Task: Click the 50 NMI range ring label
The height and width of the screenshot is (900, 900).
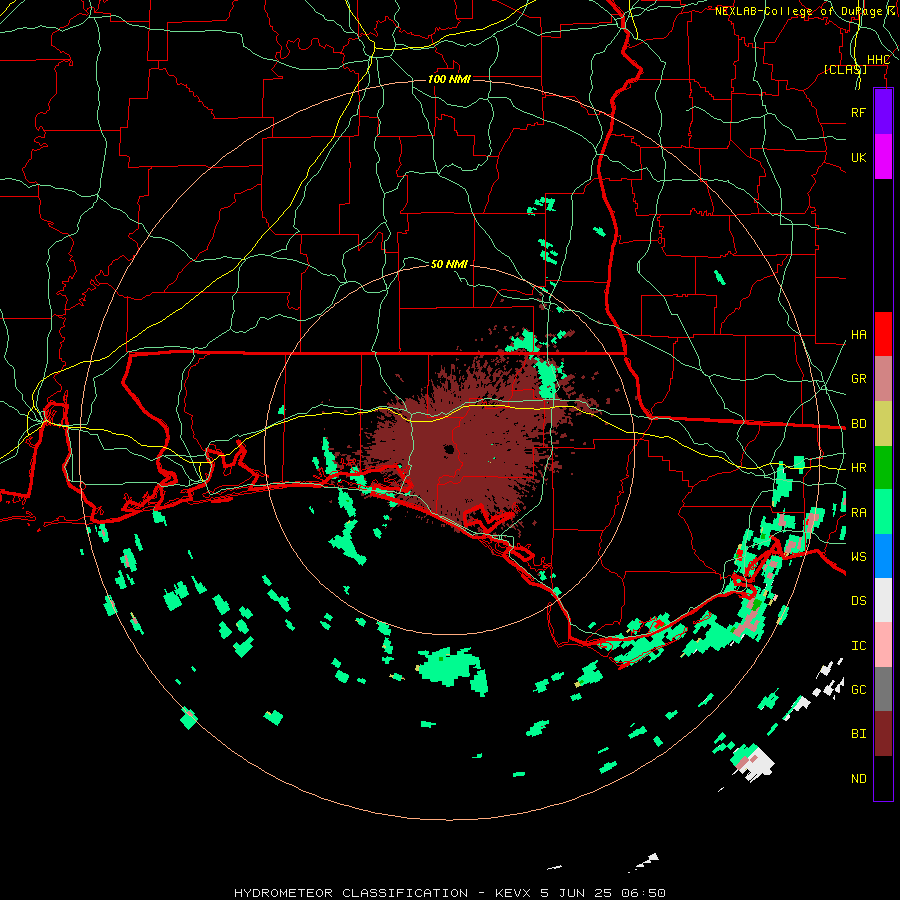Action: pyautogui.click(x=449, y=264)
